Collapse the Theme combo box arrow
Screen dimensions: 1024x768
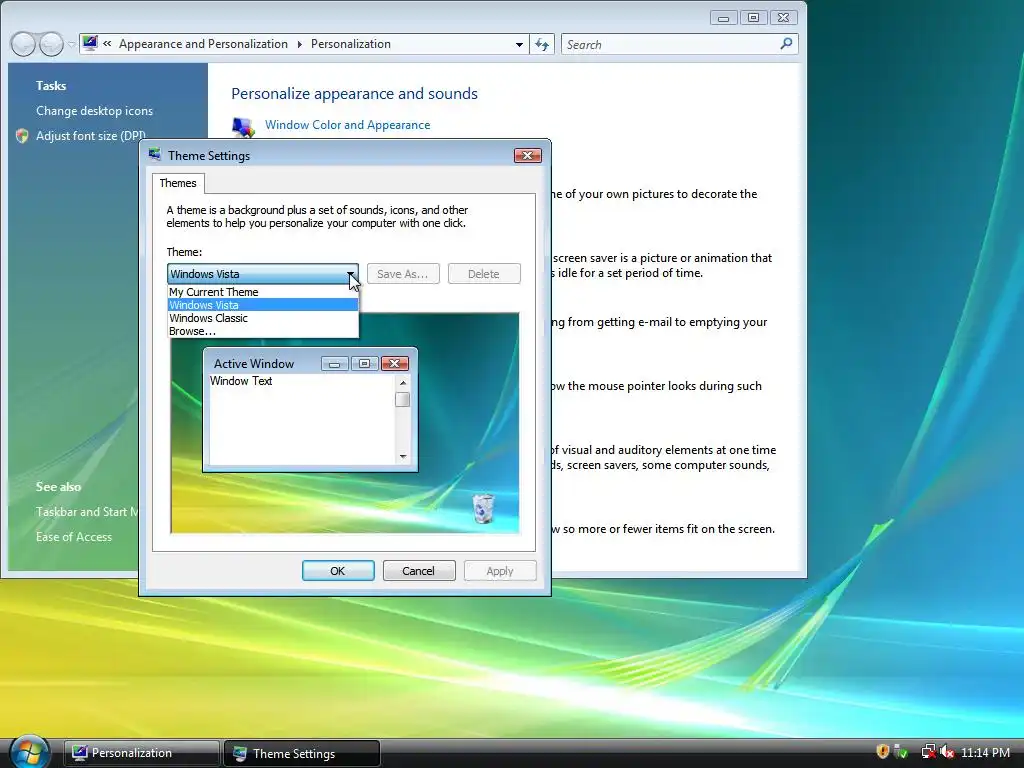point(351,274)
